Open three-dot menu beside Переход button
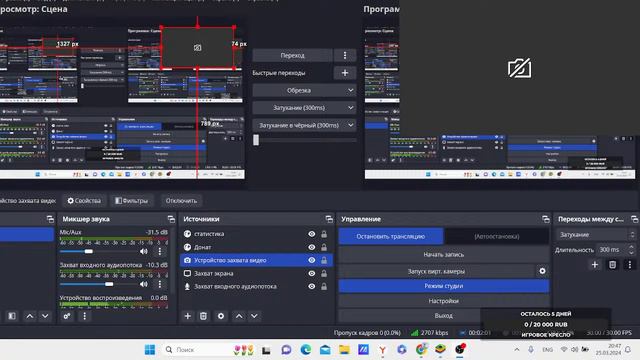The width and height of the screenshot is (640, 360). (345, 55)
